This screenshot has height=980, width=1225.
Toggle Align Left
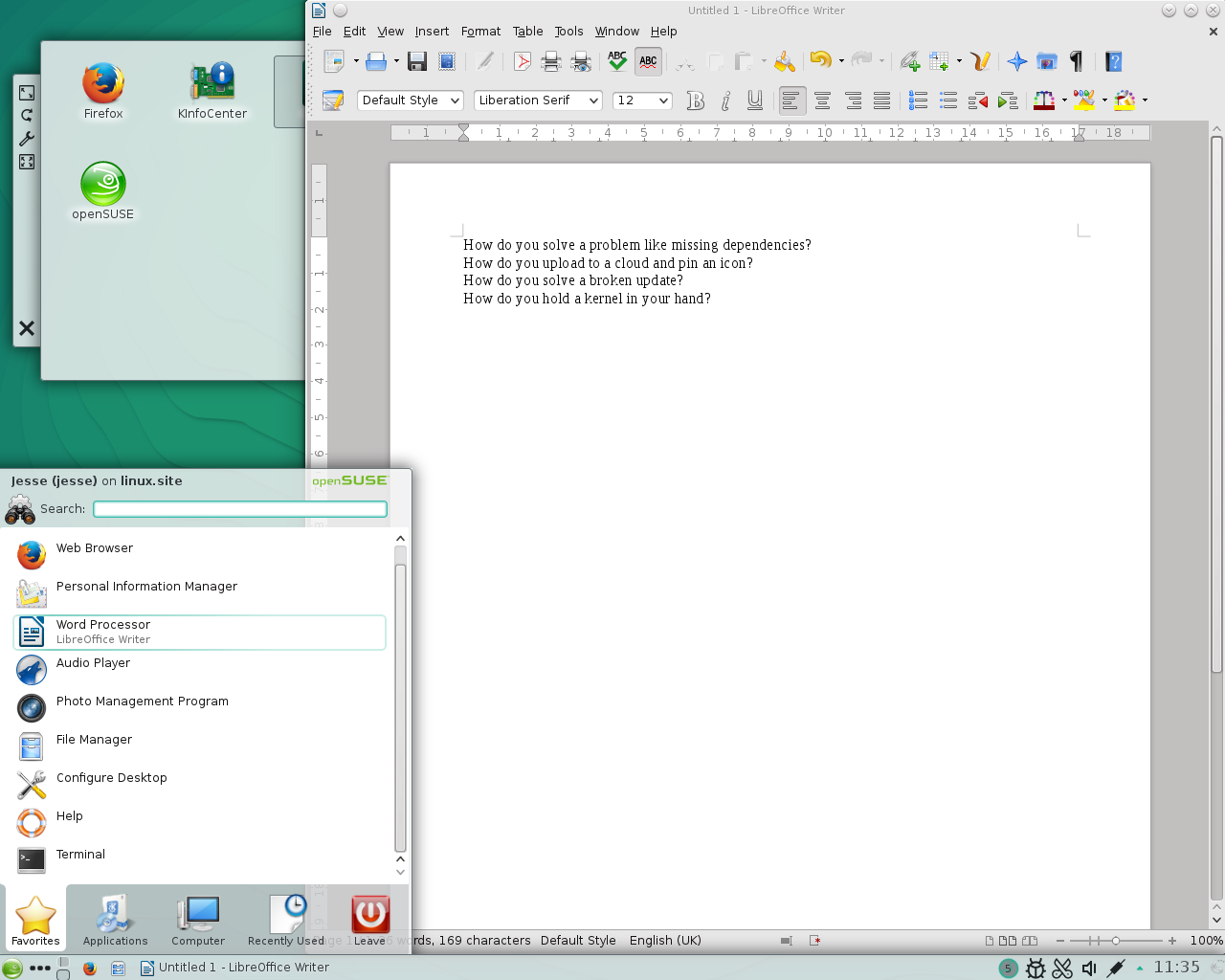791,100
